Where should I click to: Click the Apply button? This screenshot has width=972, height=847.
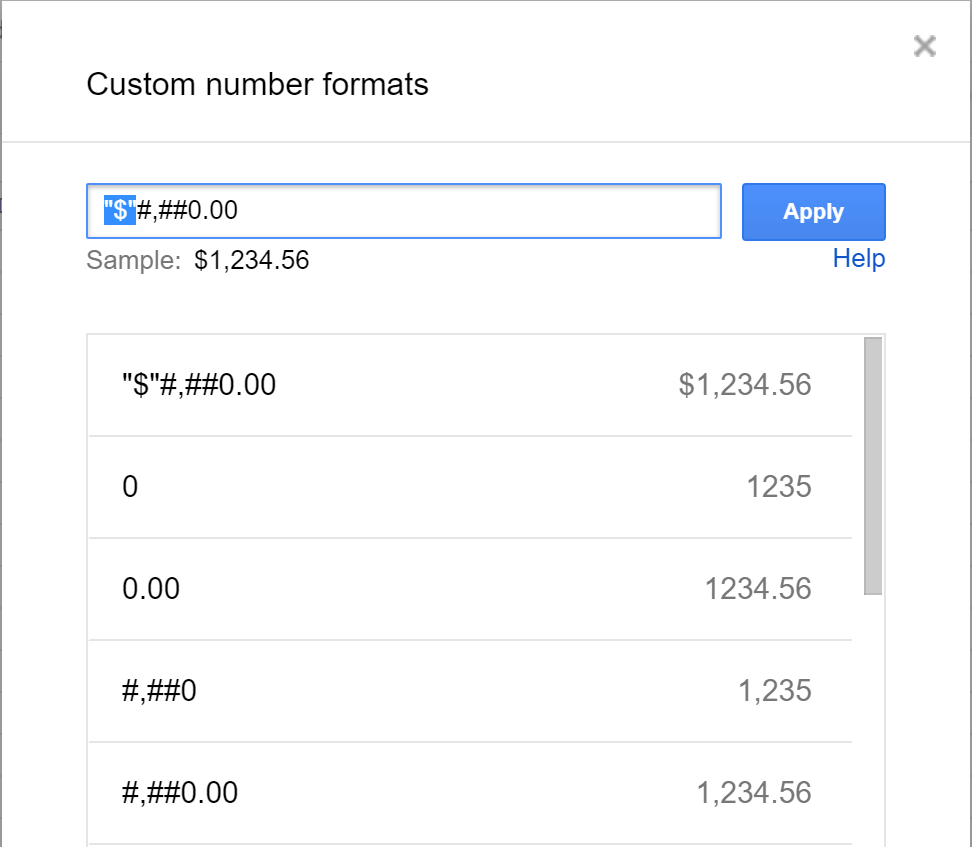[813, 211]
